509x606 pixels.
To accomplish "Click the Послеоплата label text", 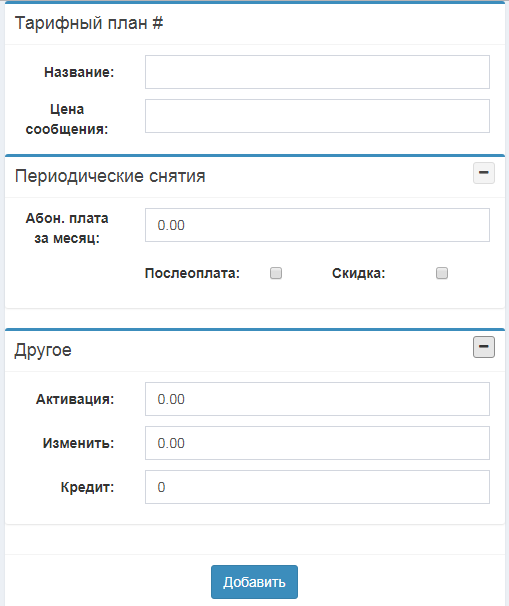I will tap(192, 273).
